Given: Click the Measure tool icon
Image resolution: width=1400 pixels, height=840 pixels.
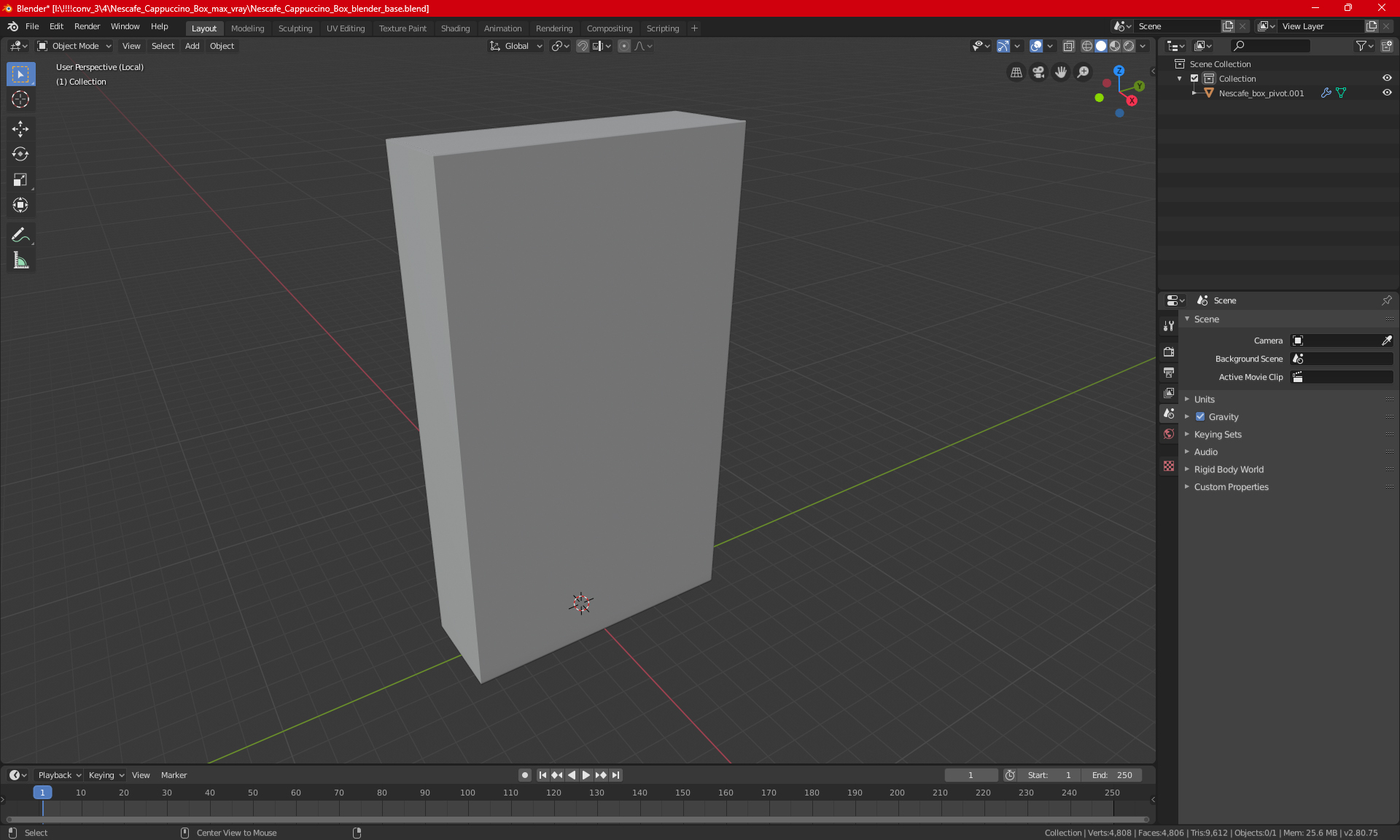Looking at the screenshot, I should [x=20, y=261].
